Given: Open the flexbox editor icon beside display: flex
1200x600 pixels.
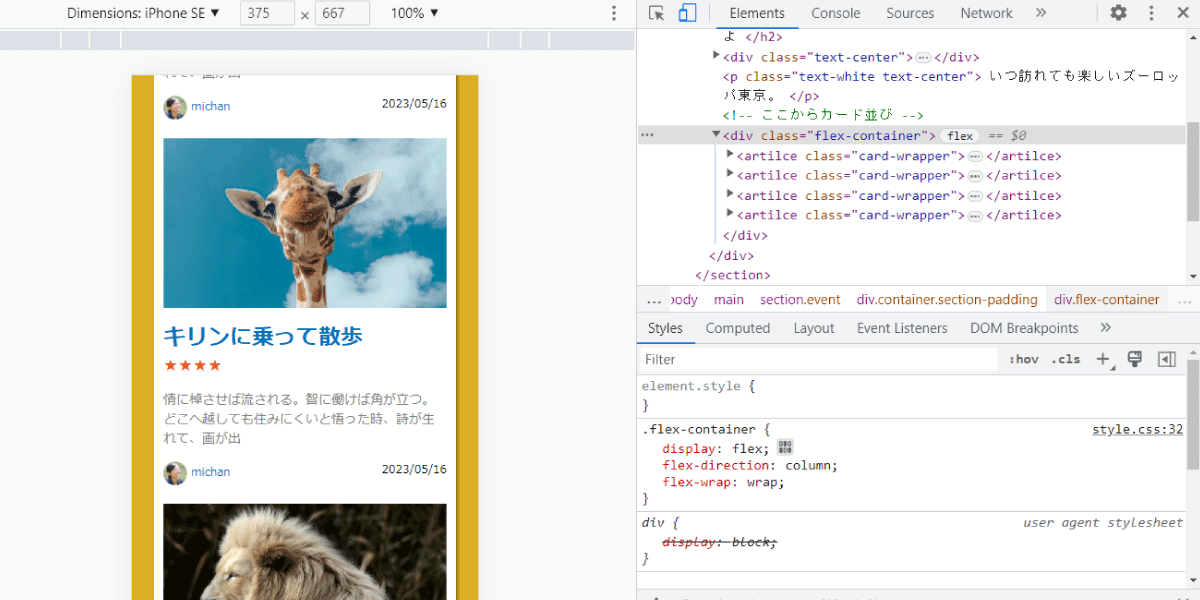Looking at the screenshot, I should (785, 448).
